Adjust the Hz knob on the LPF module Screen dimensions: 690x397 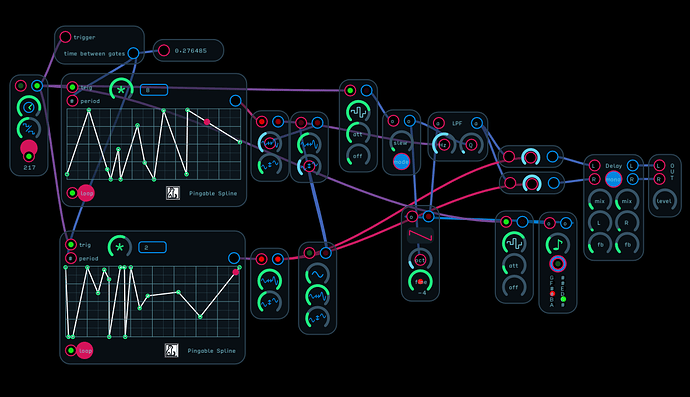(443, 144)
